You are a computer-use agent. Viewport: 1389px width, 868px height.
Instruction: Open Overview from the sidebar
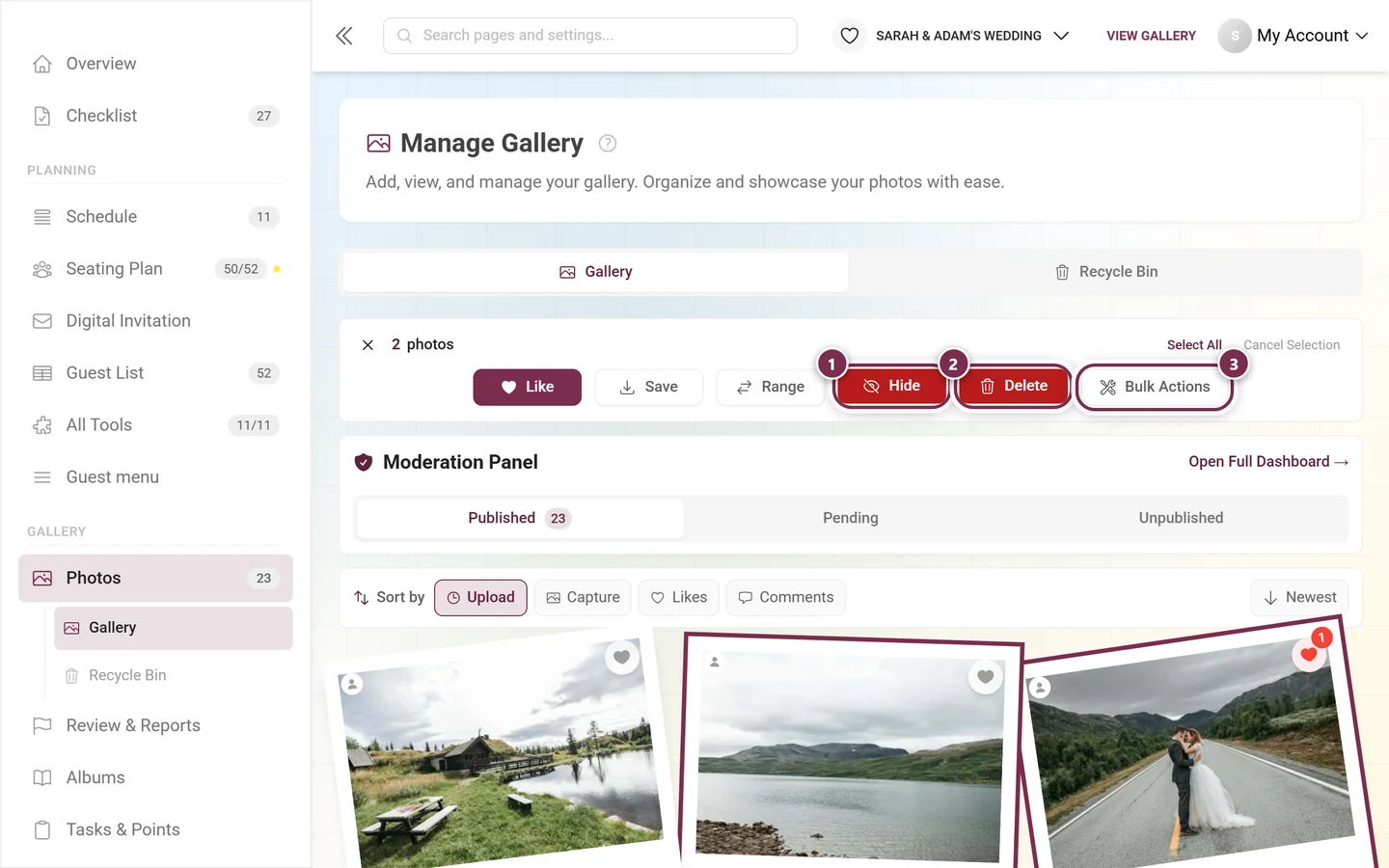point(155,64)
